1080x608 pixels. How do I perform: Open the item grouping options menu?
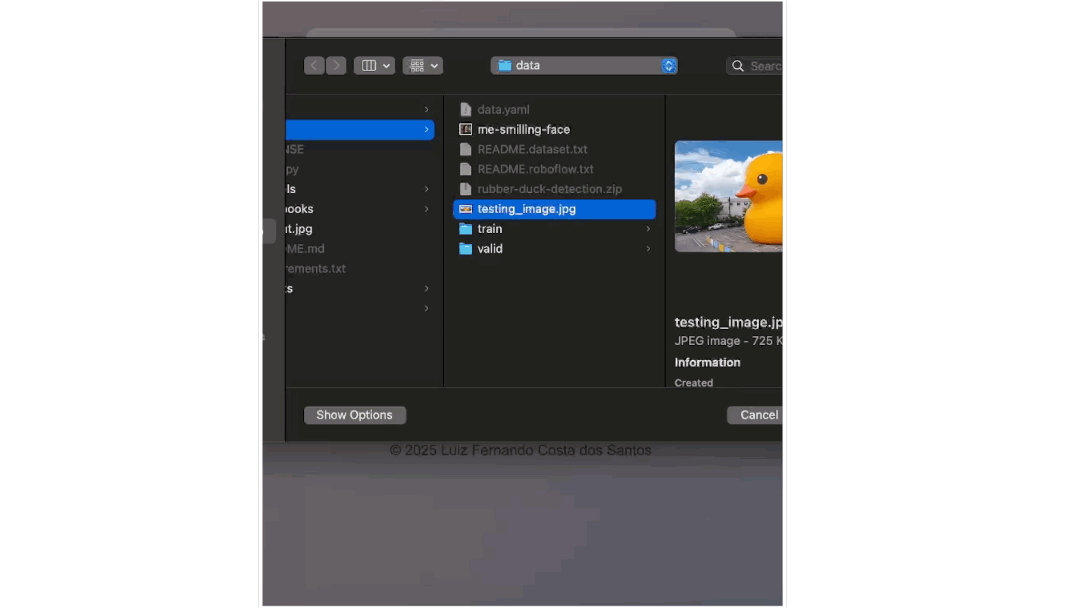pos(422,66)
